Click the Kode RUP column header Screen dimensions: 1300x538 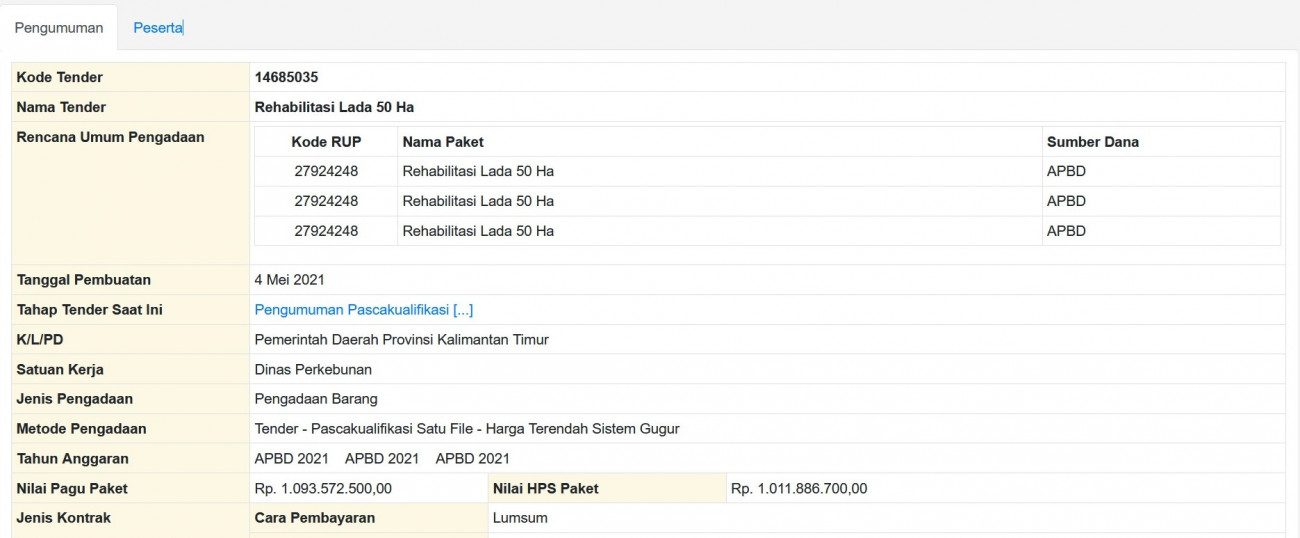click(x=326, y=142)
